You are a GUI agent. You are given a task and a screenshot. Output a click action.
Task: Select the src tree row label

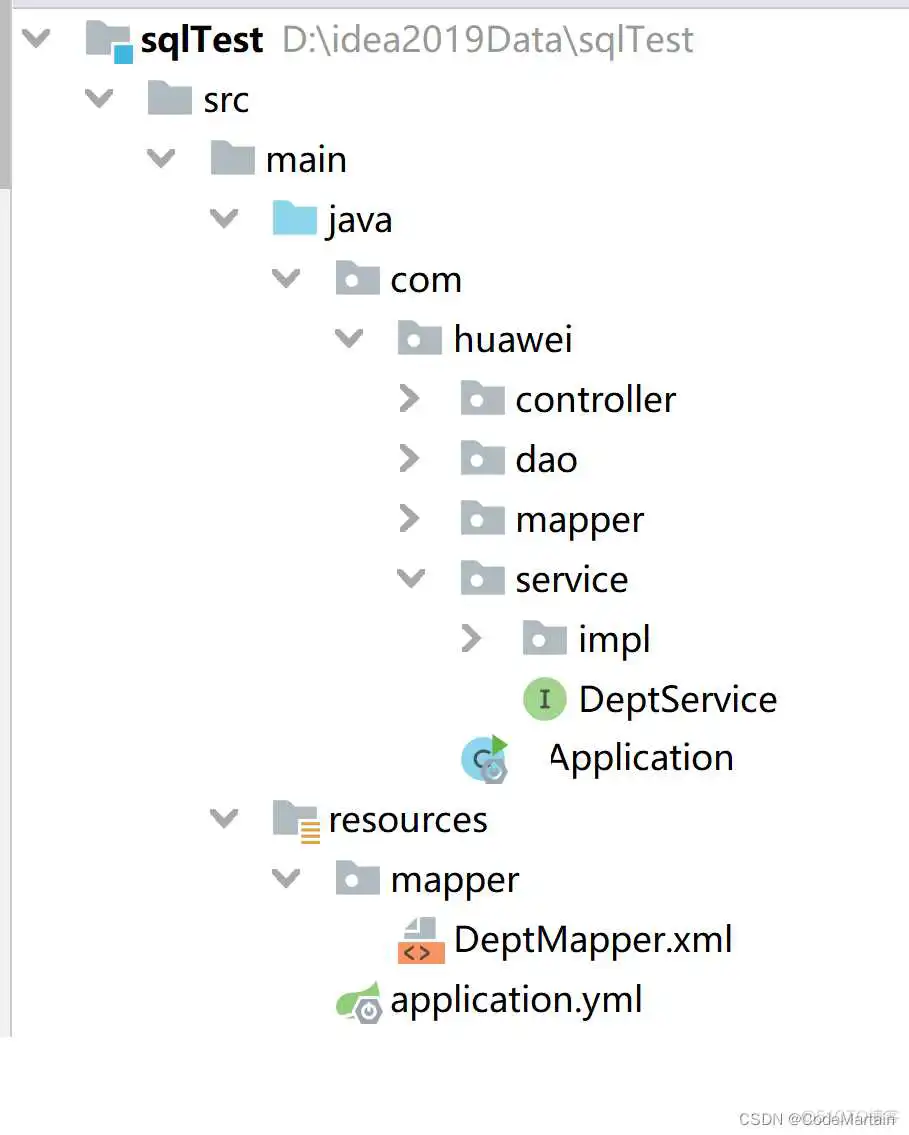point(226,100)
